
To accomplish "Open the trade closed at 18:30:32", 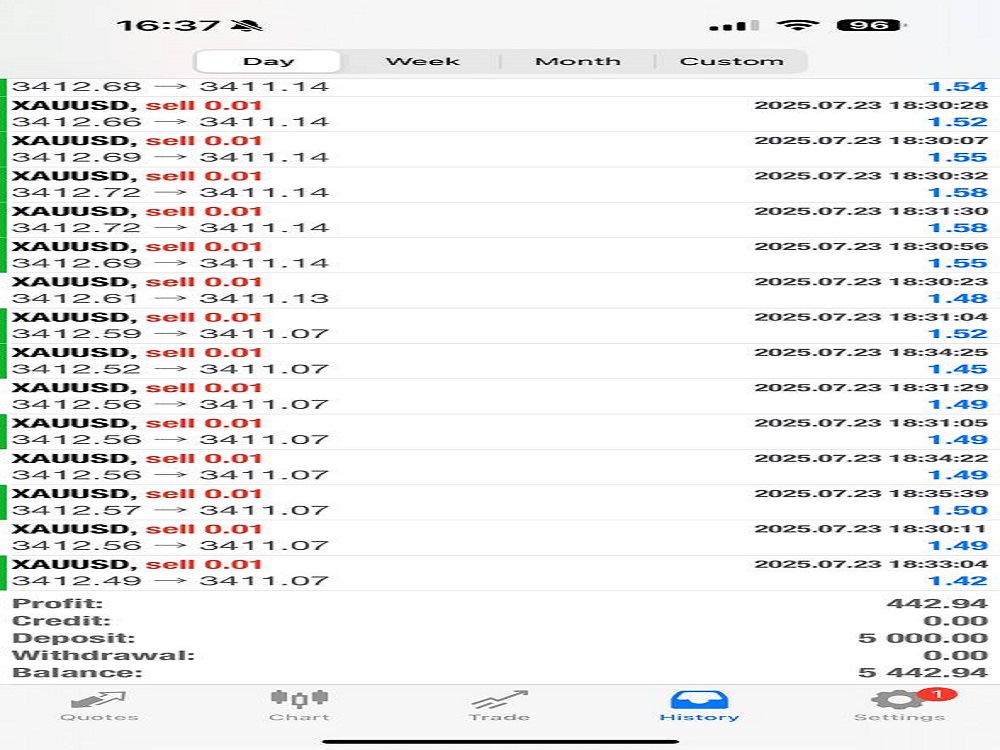I will coord(500,185).
